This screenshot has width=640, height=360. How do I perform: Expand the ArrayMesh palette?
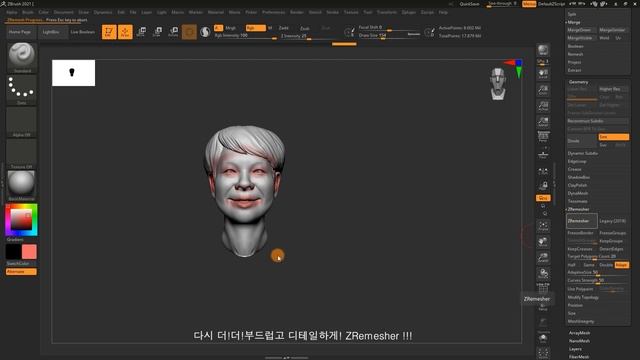(579, 333)
